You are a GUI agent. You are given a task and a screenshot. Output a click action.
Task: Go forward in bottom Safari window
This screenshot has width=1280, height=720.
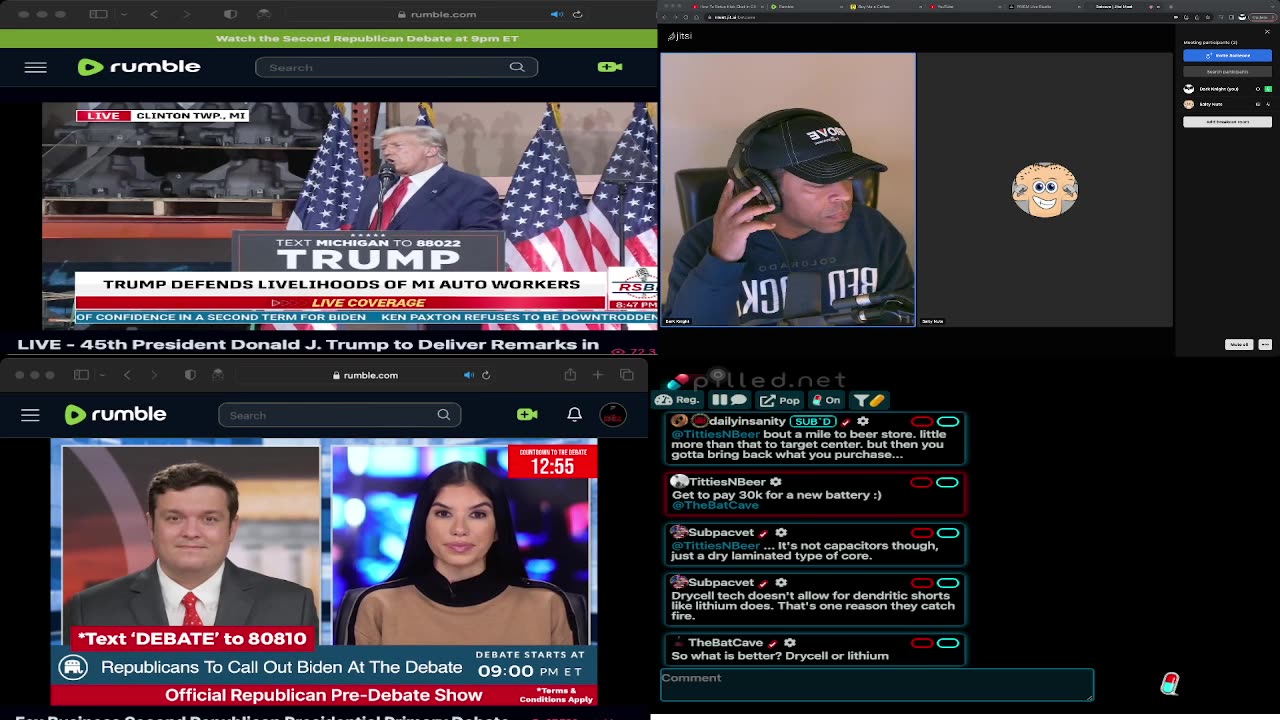click(x=154, y=375)
